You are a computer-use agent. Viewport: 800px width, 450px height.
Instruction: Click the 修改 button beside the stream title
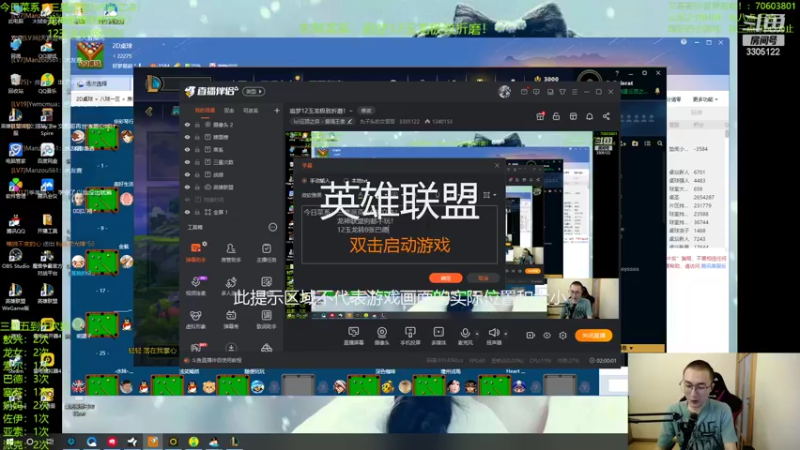click(366, 111)
